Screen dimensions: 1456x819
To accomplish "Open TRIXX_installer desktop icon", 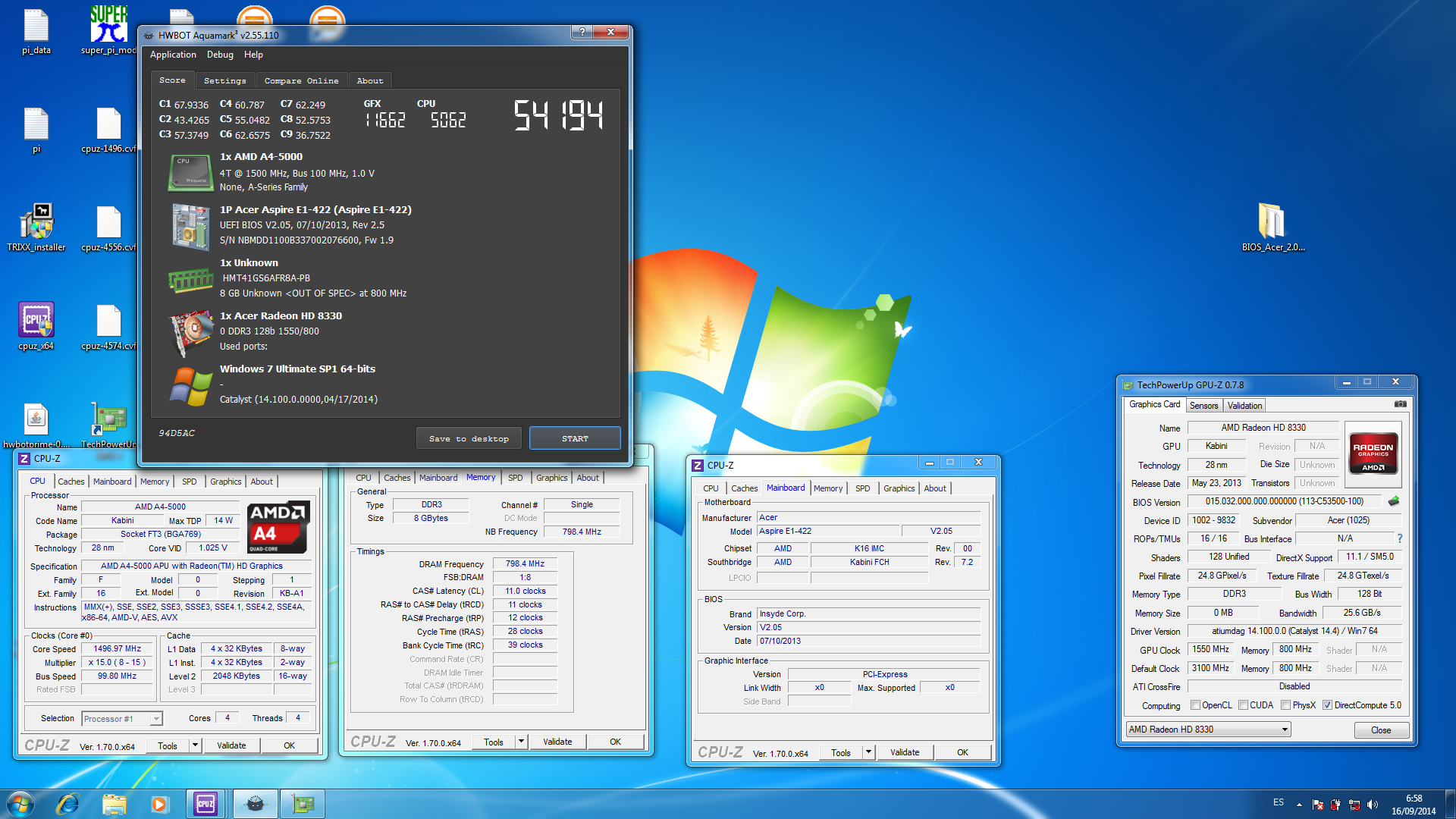I will 36,227.
